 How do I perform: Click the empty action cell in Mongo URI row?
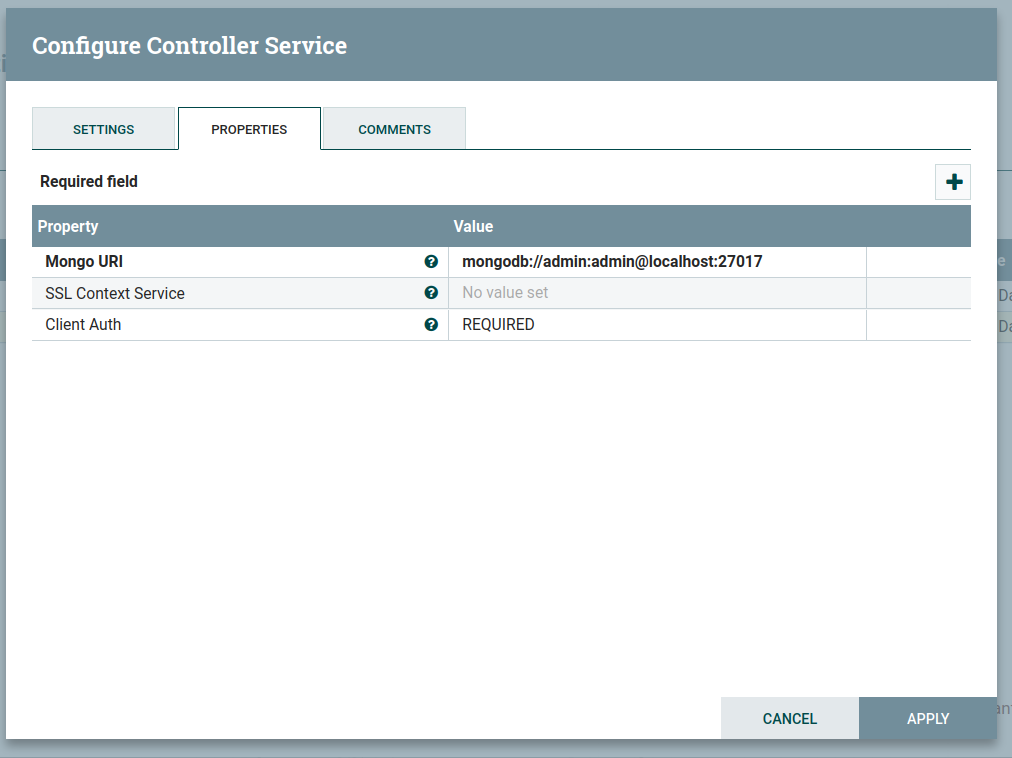click(917, 262)
